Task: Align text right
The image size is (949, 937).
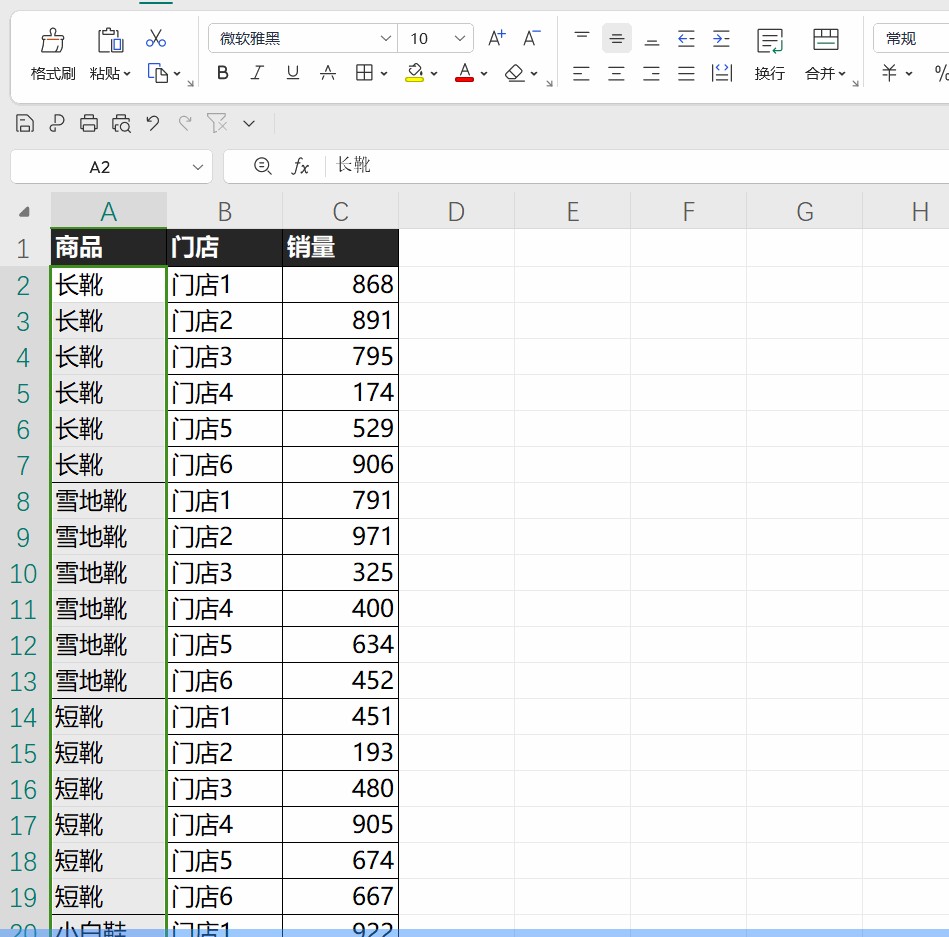Action: click(x=651, y=74)
